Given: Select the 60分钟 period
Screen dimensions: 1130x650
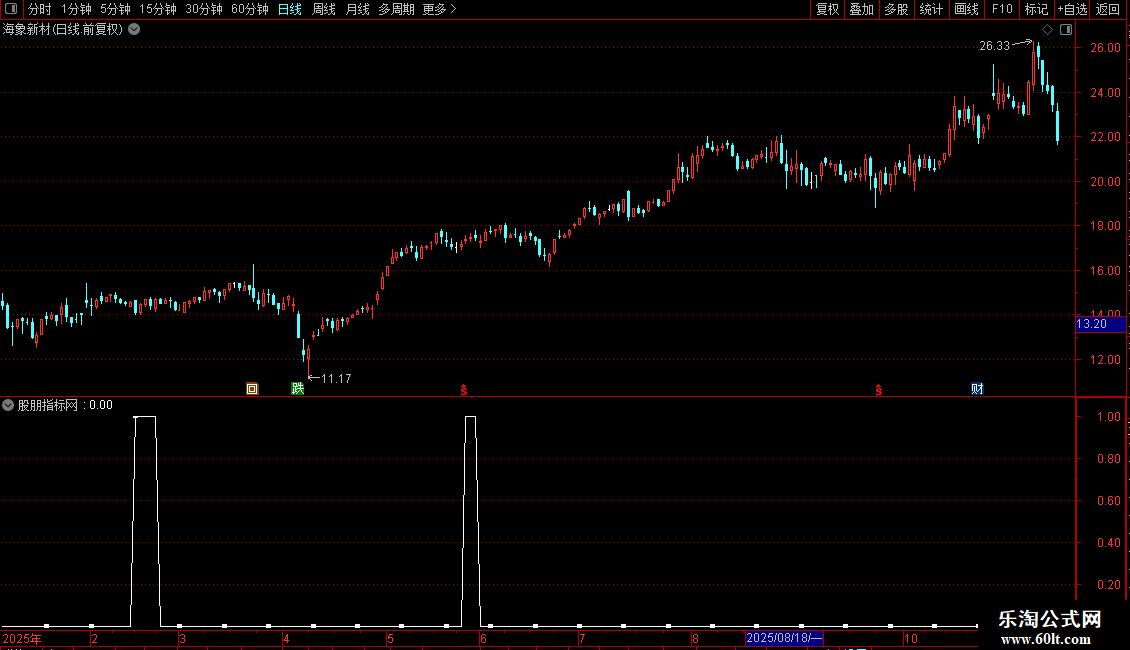Looking at the screenshot, I should [250, 9].
